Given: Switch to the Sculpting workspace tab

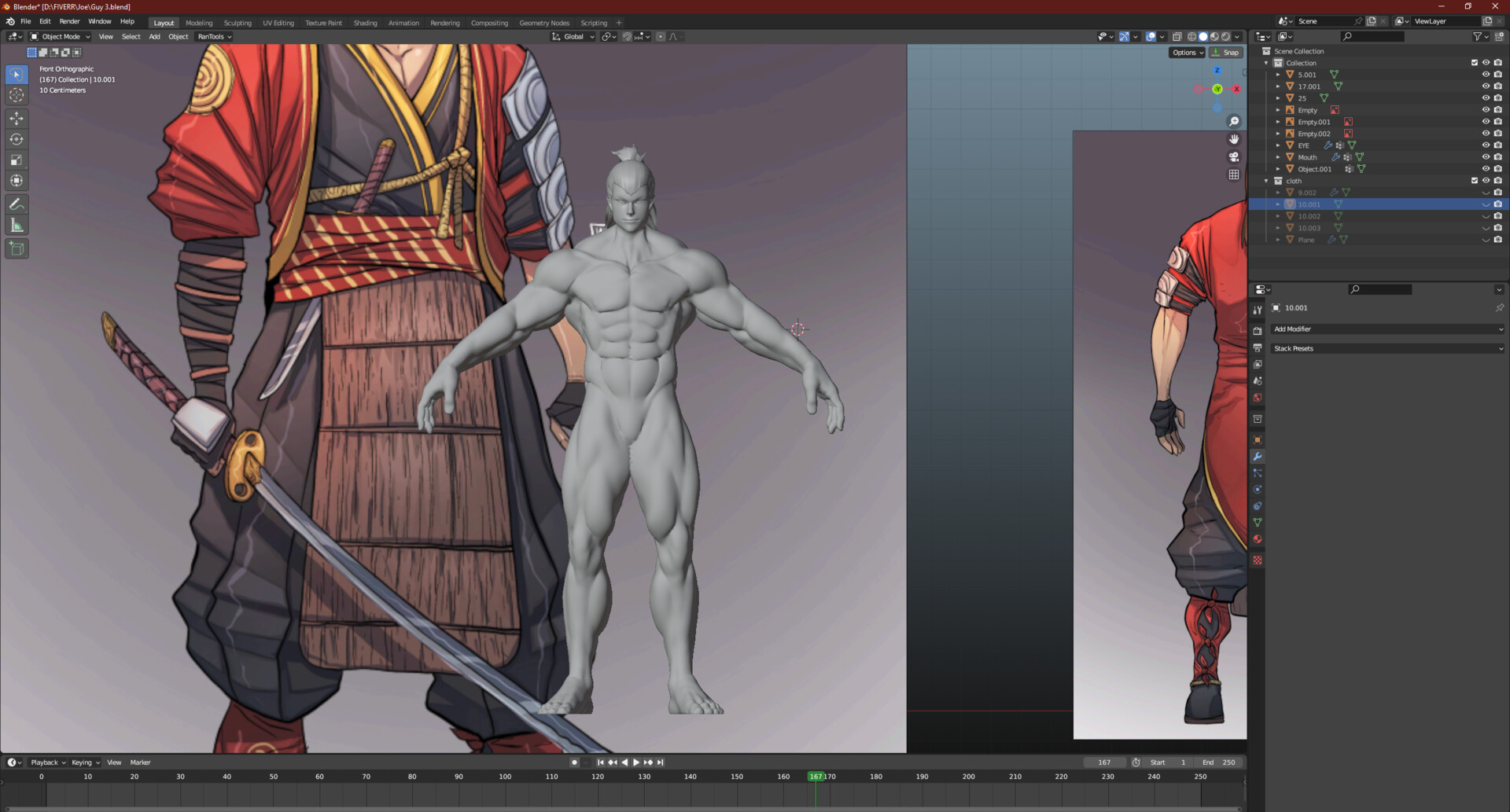Looking at the screenshot, I should pos(238,23).
